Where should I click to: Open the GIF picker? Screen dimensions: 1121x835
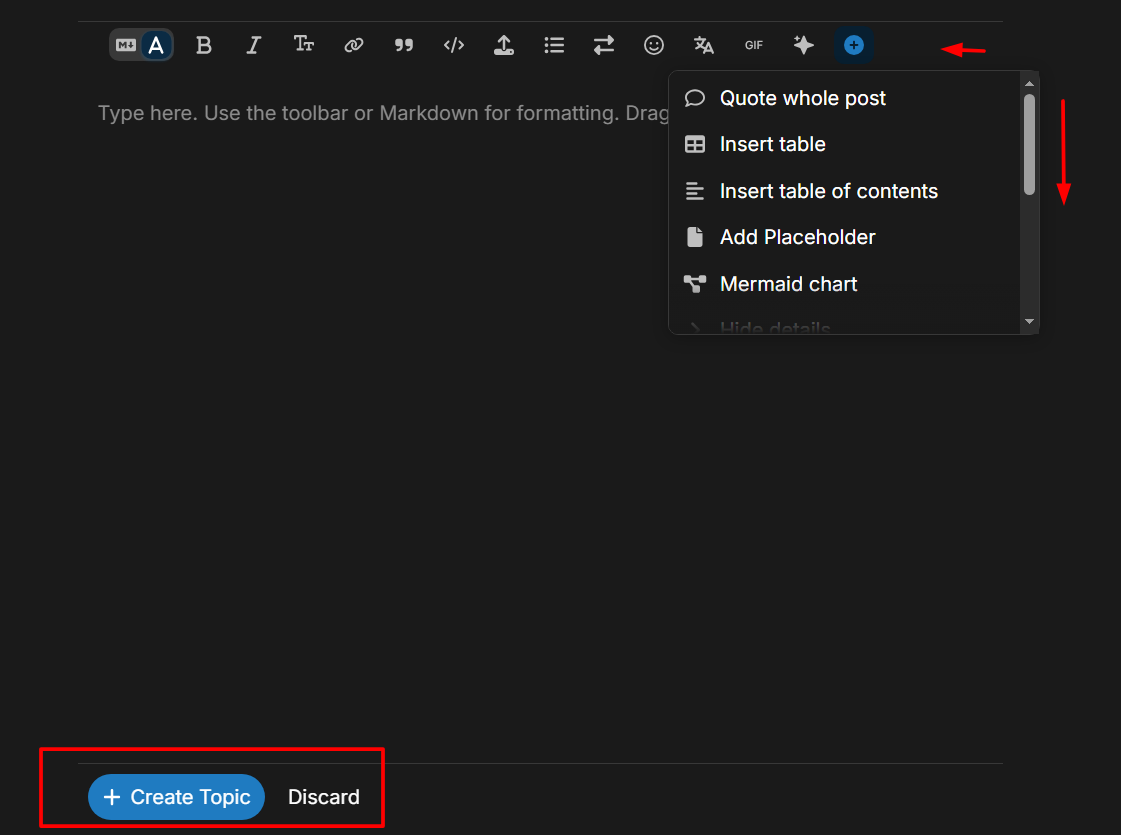coord(754,45)
